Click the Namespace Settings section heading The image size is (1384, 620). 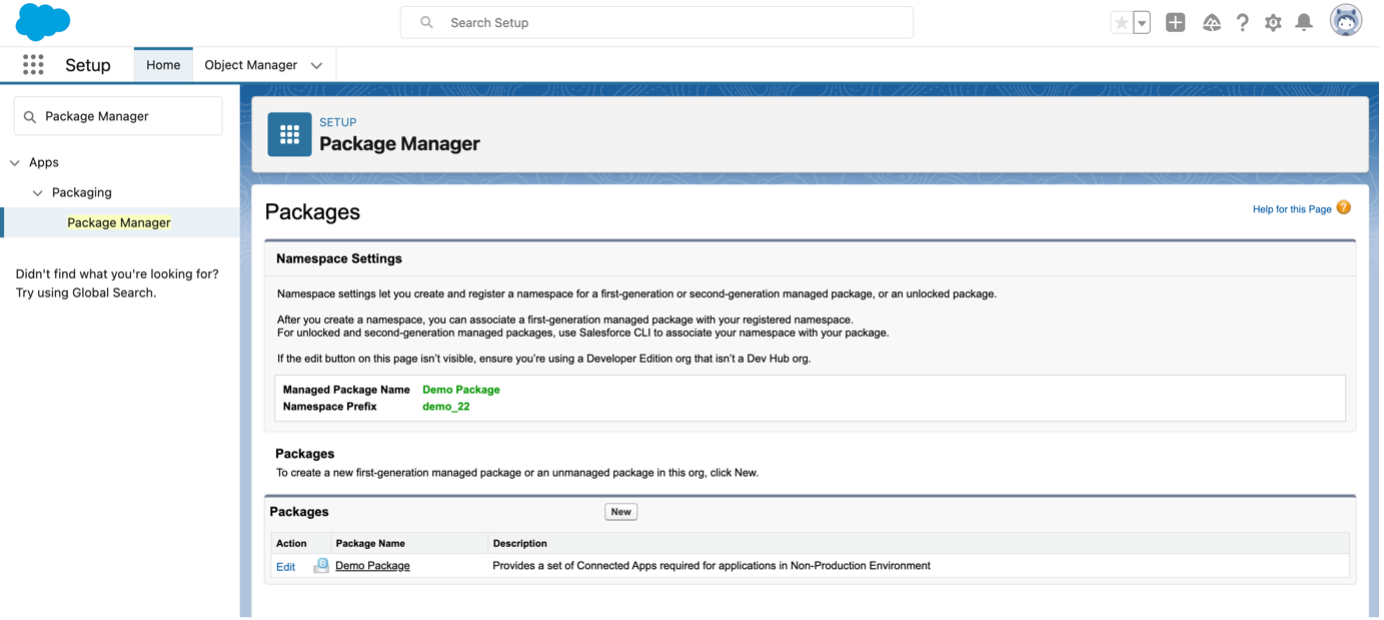pos(339,258)
